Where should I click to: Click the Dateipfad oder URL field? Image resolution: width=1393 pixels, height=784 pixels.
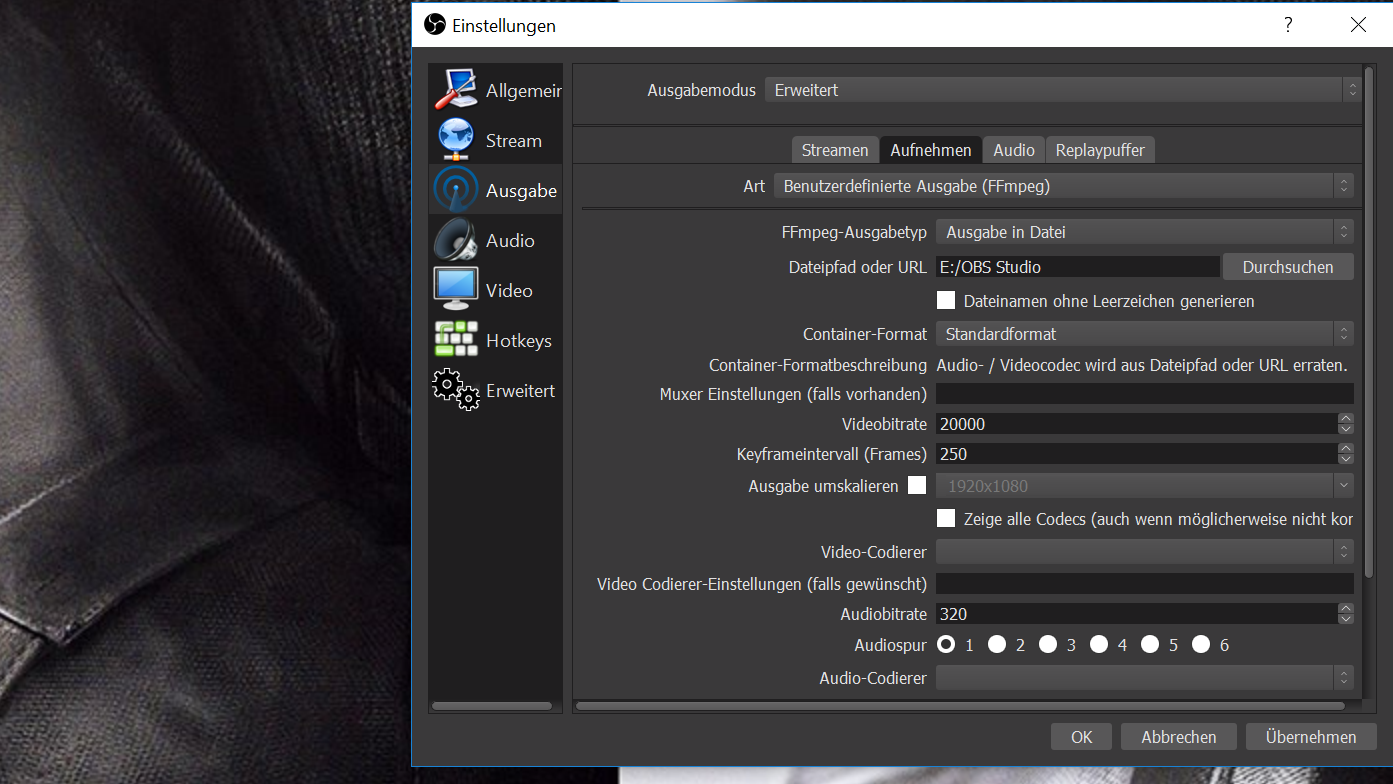click(1077, 267)
